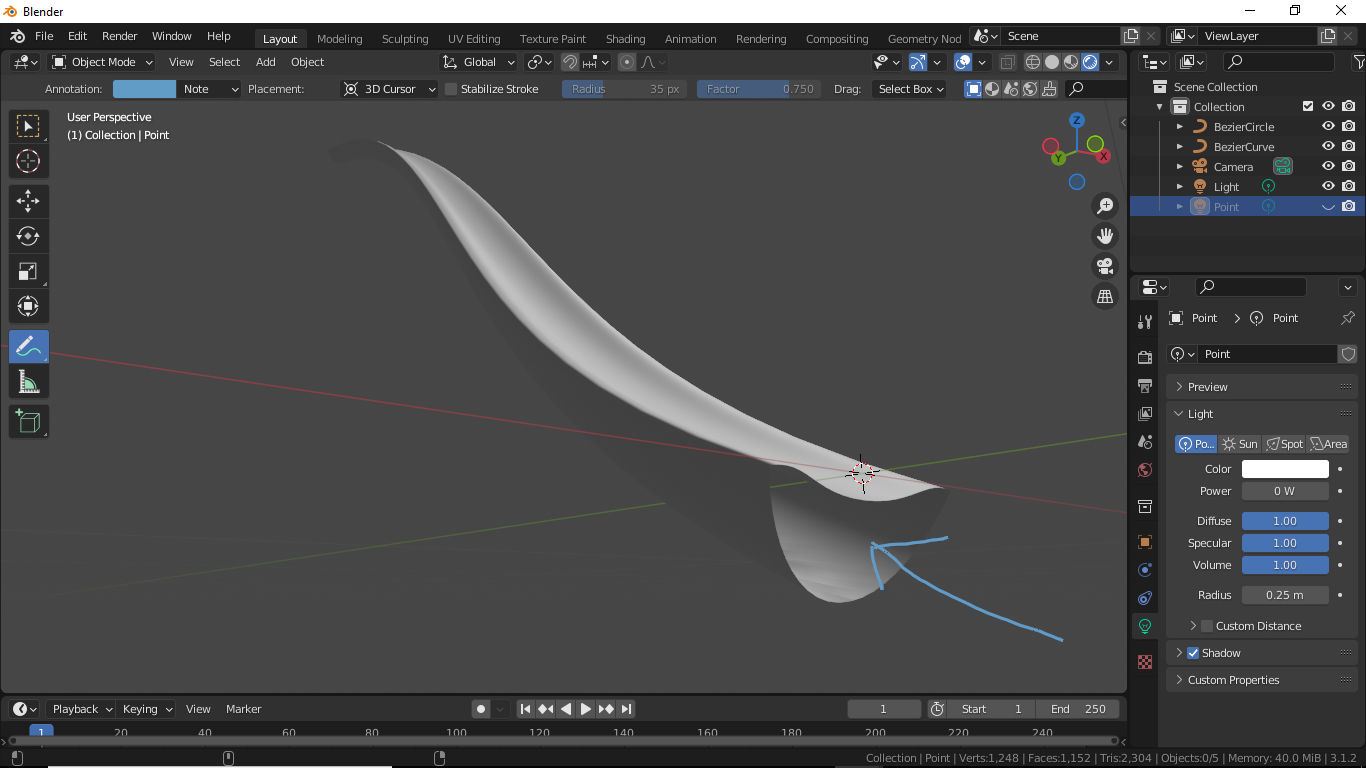1366x768 pixels.
Task: Enable the Stabilize Stroke checkbox
Action: coord(451,89)
